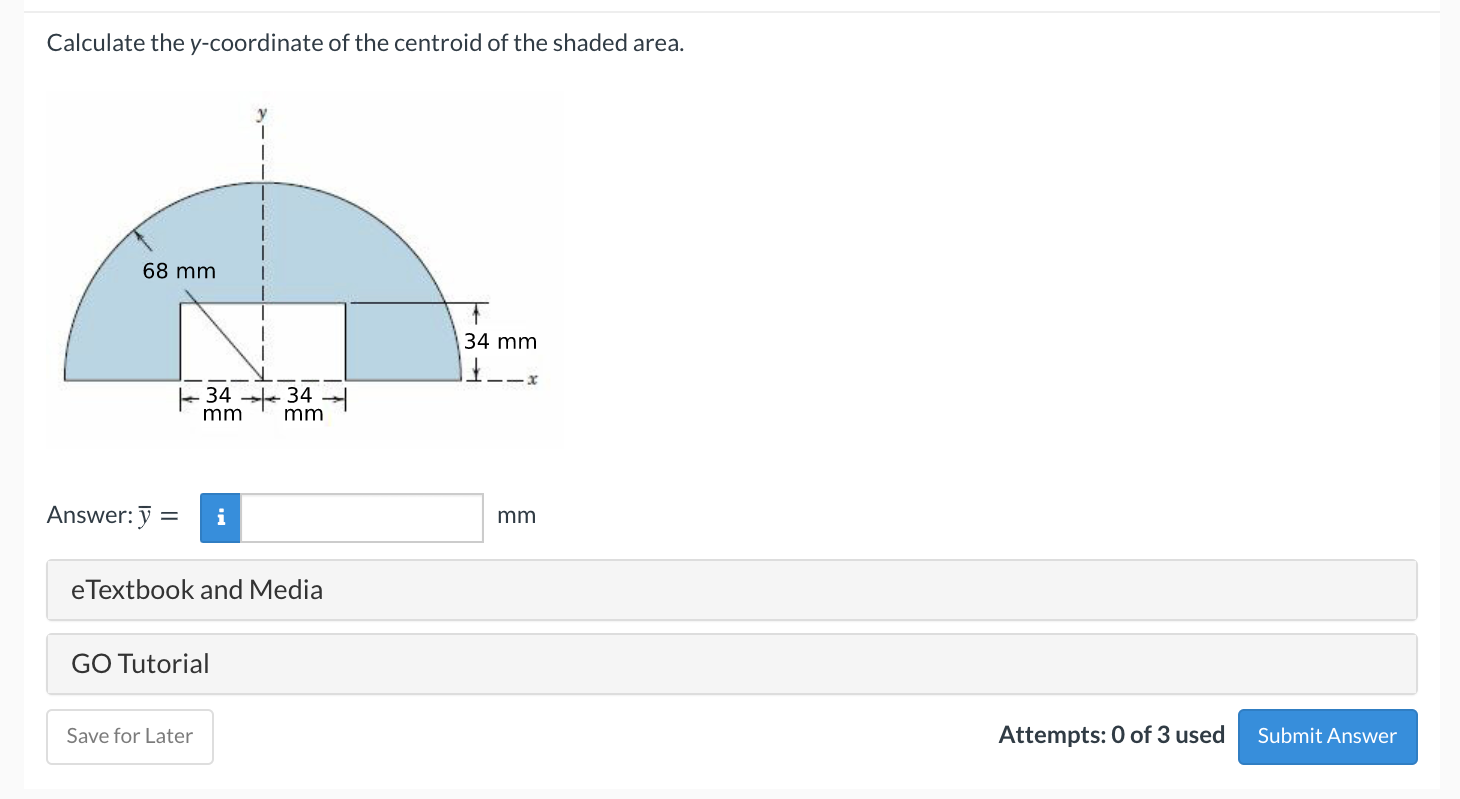Click the Attempts: 0 of 3 used text
Screen dimensions: 1460x799
(1111, 735)
